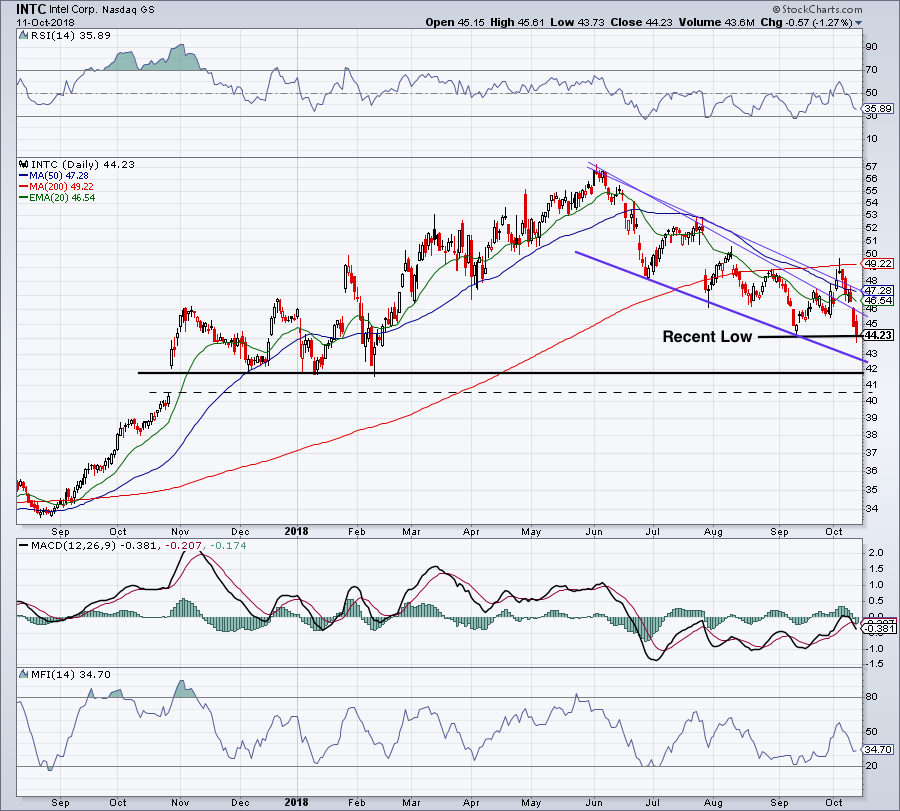
Task: Click the INTC ticker symbol title
Action: pos(31,9)
